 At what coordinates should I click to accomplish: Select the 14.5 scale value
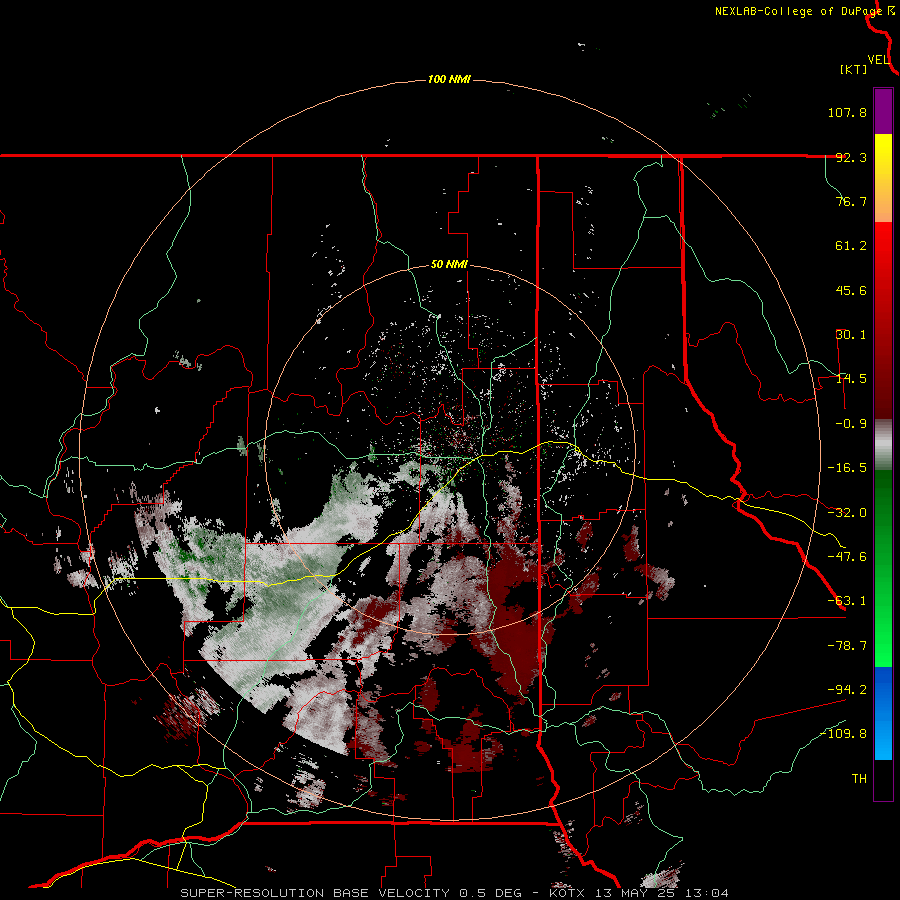point(851,379)
